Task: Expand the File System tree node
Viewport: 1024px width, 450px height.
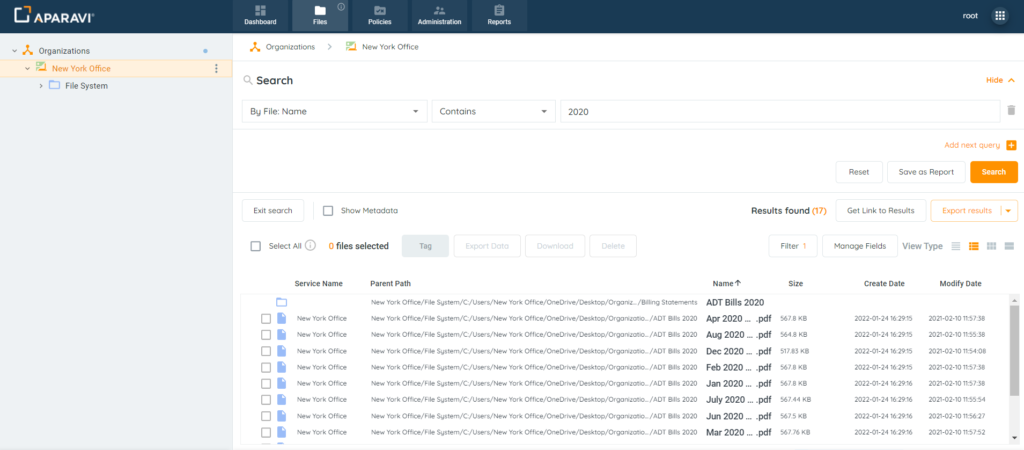Action: coord(41,86)
